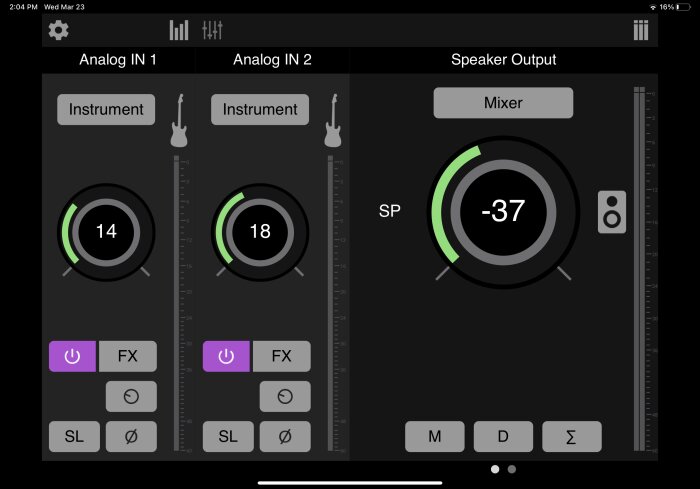Viewport: 700px width, 489px height.
Task: Open the Instrument selector on Analog IN 1
Action: pyautogui.click(x=106, y=109)
